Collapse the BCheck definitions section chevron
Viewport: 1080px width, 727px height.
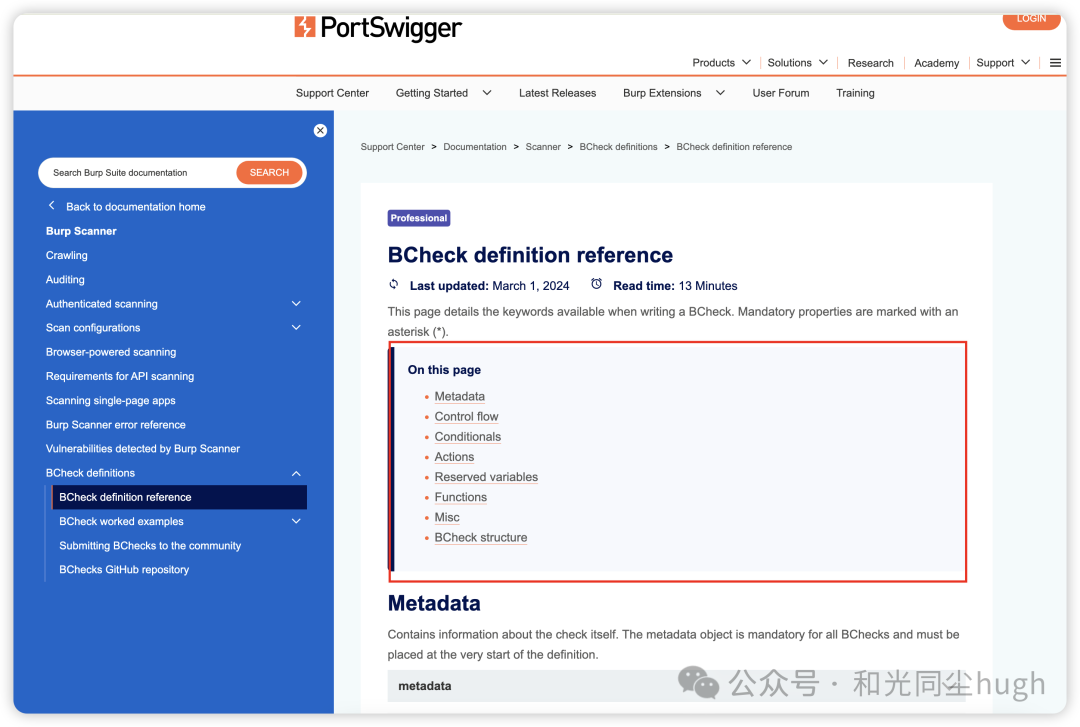tap(296, 473)
